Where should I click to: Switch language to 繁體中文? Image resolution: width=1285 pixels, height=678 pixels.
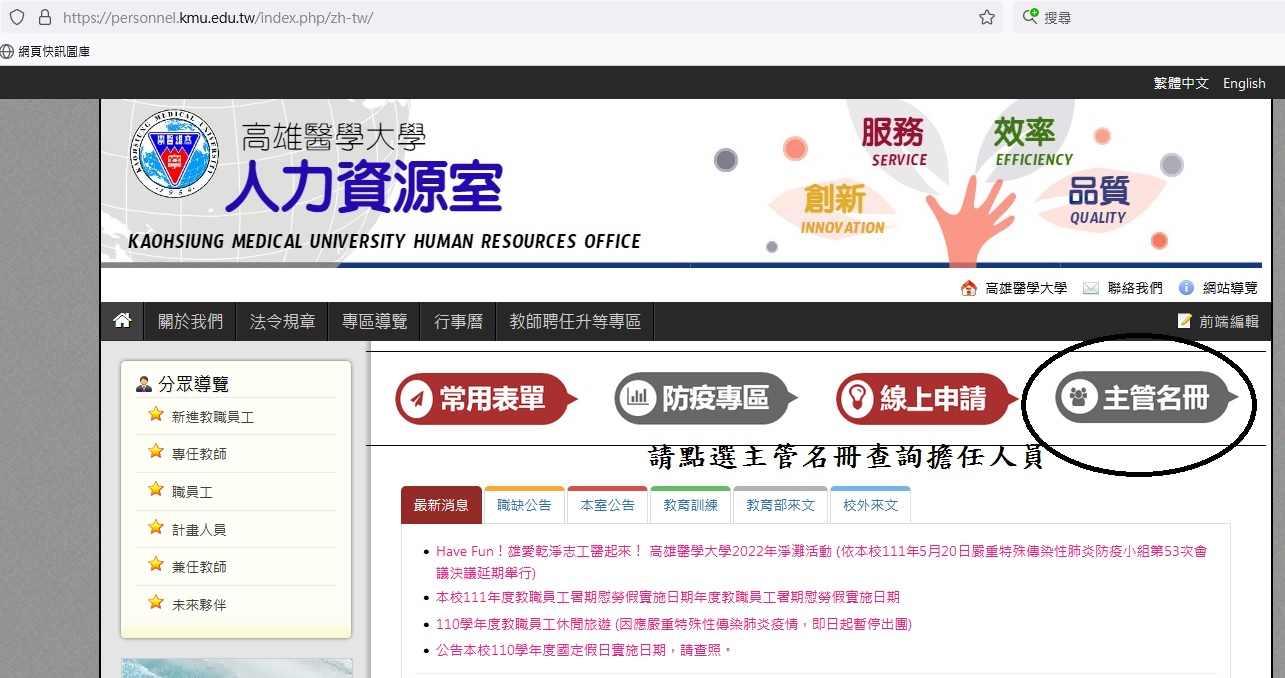click(x=1181, y=83)
